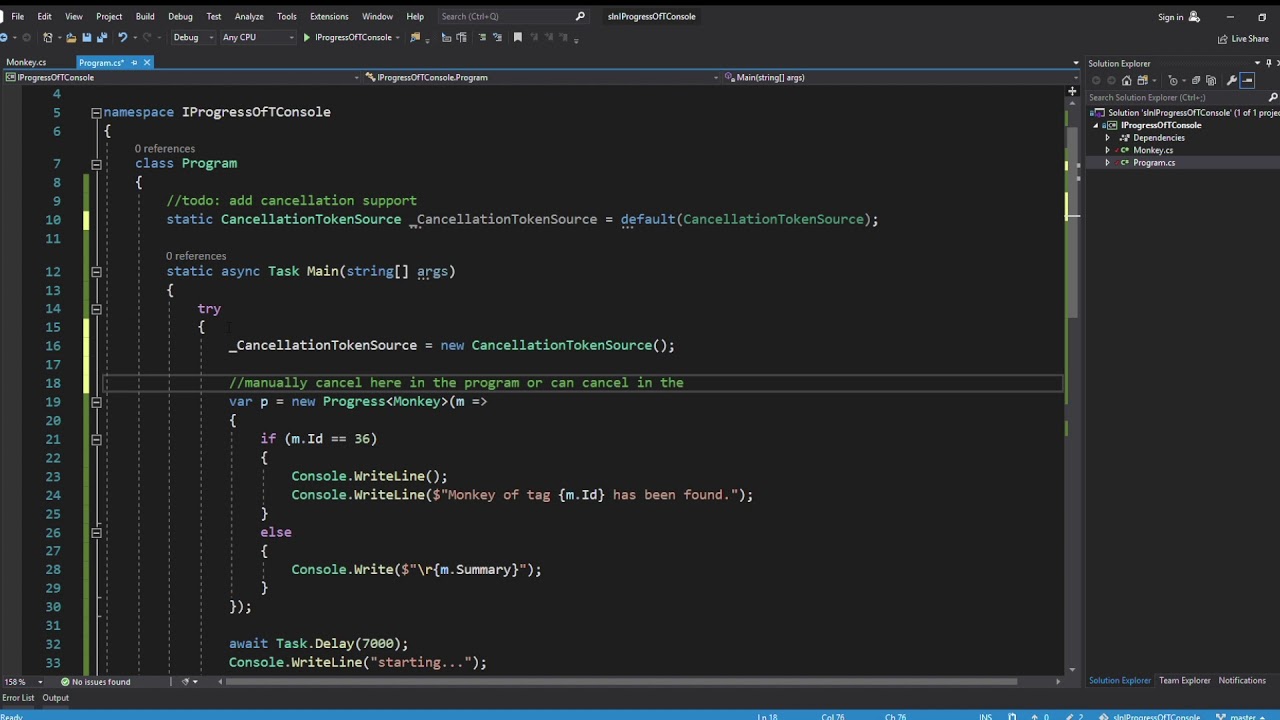Viewport: 1280px width, 720px height.
Task: Click the No issues found indicator
Action: [x=95, y=682]
